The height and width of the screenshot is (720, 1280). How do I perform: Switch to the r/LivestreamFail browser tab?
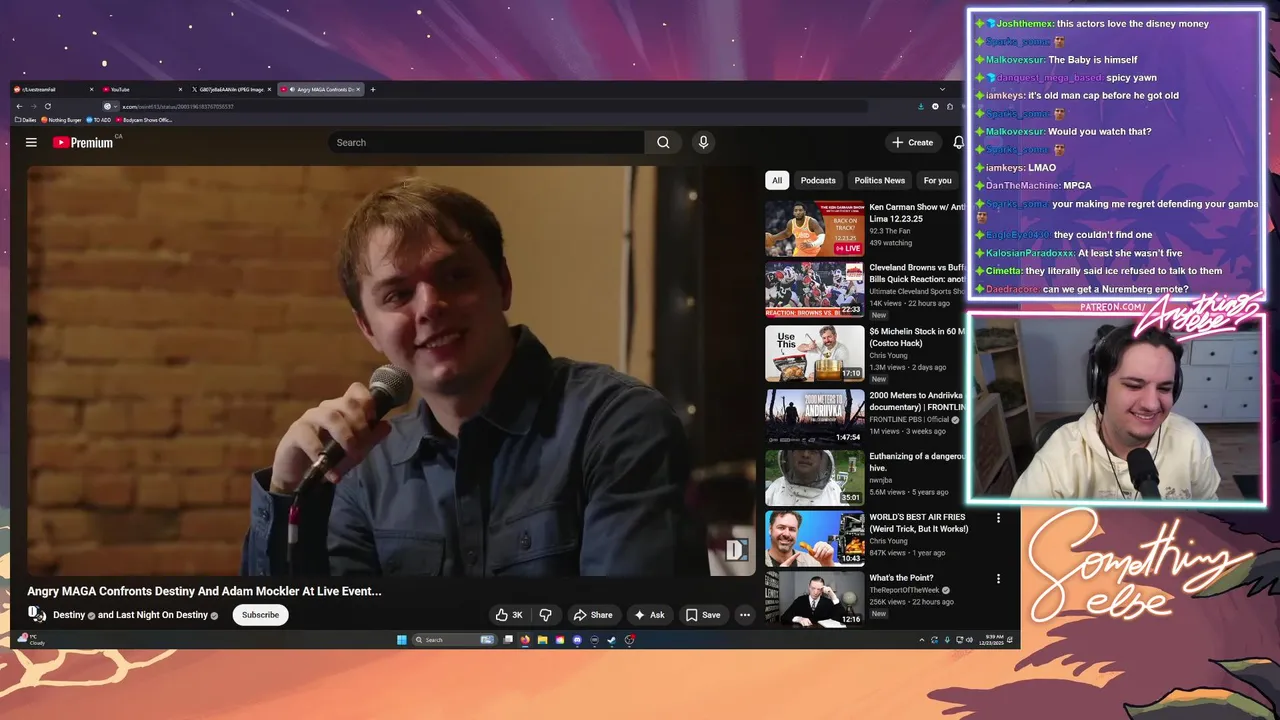point(54,89)
